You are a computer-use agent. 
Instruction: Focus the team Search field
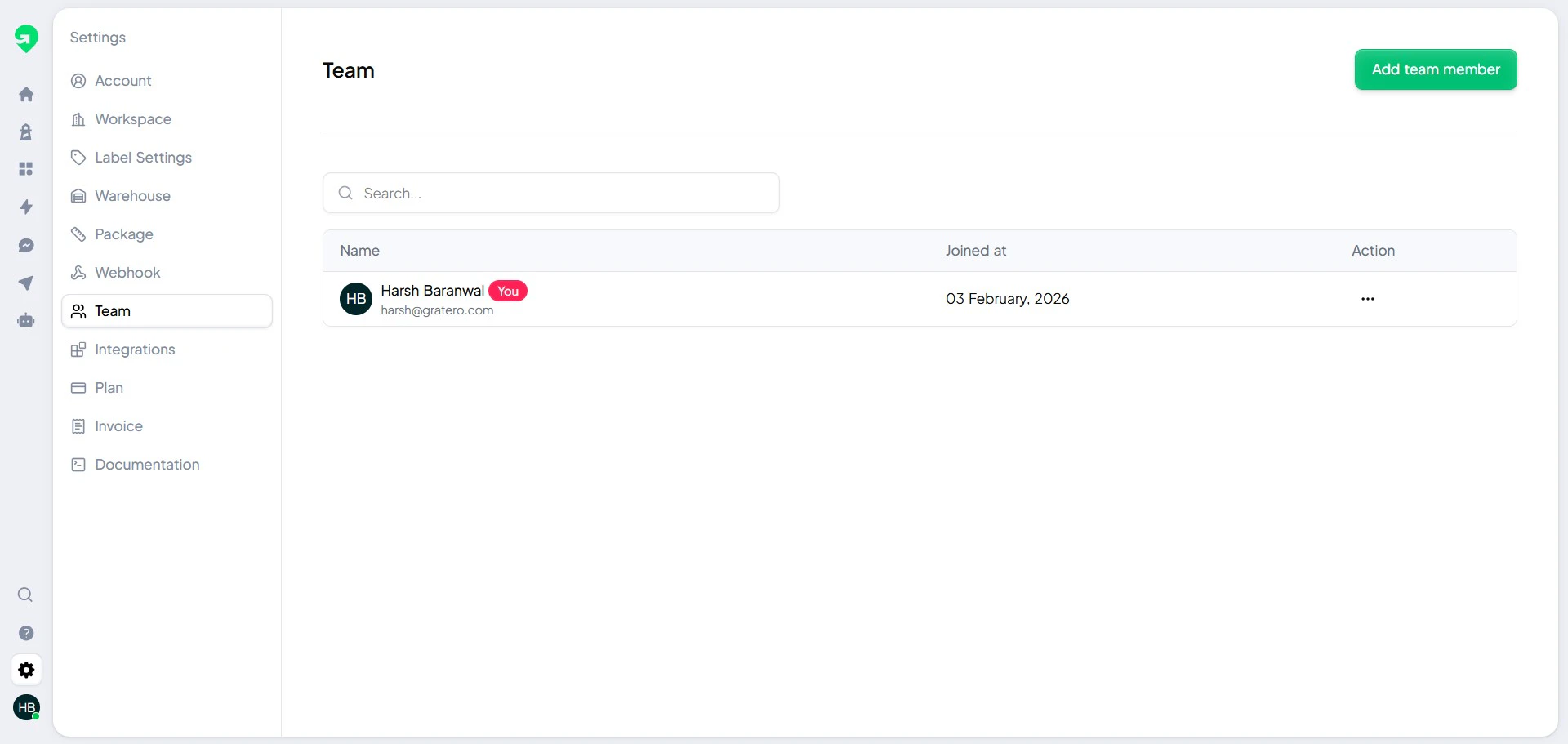click(551, 193)
